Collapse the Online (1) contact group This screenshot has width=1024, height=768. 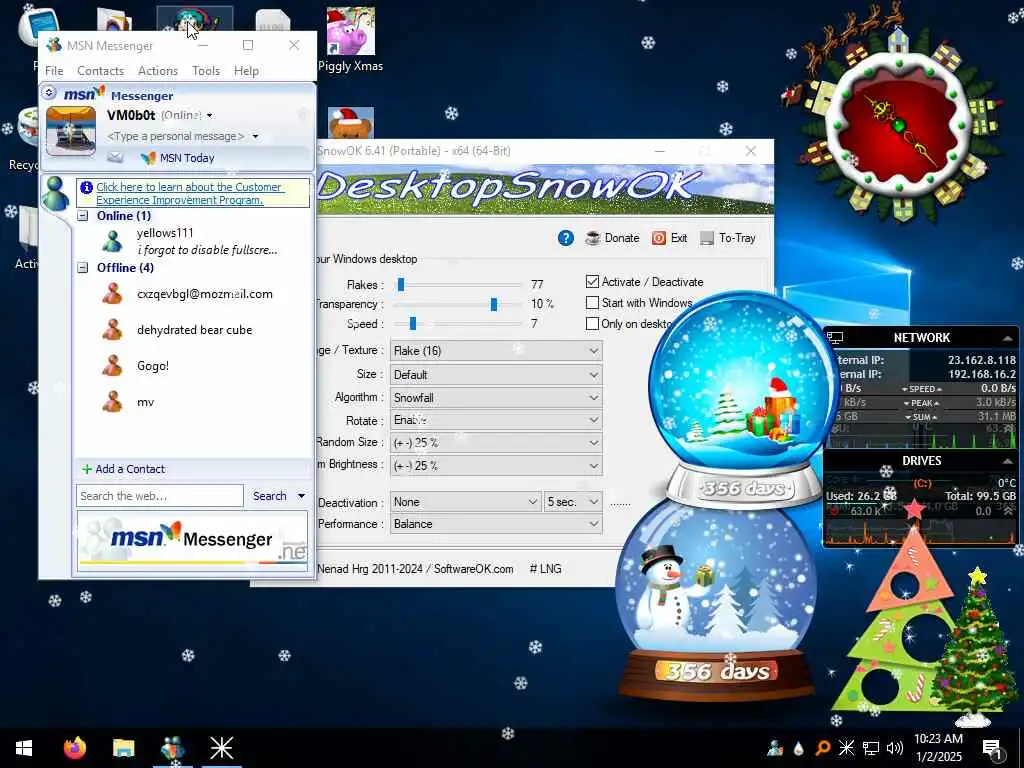[83, 216]
